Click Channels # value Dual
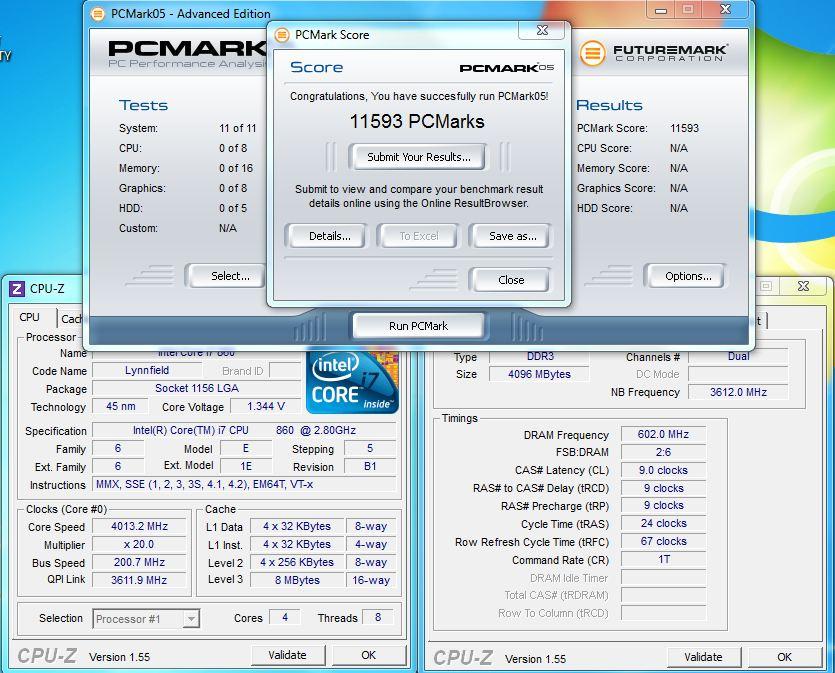The height and width of the screenshot is (673, 835). 738,357
